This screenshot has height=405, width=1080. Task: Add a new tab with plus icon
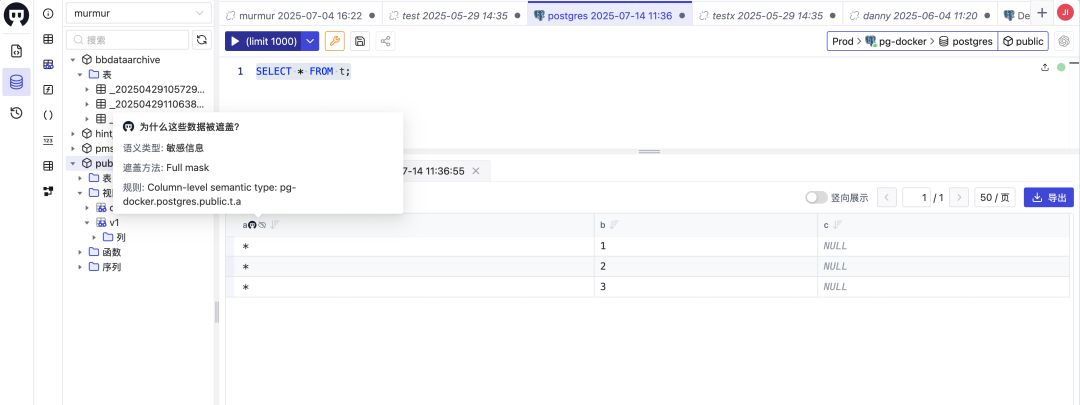pyautogui.click(x=1041, y=13)
